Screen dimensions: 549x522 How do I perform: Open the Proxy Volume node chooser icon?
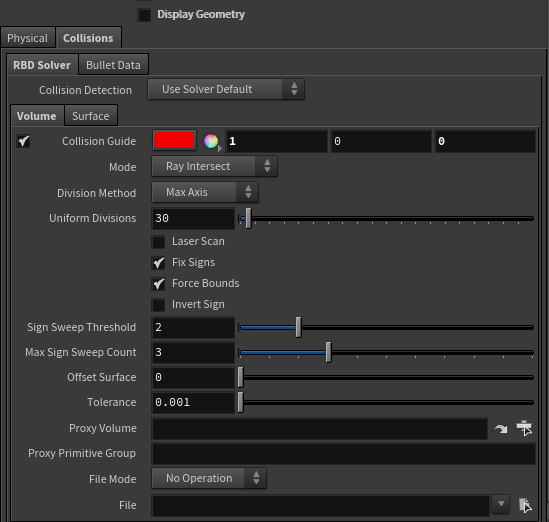coord(524,428)
